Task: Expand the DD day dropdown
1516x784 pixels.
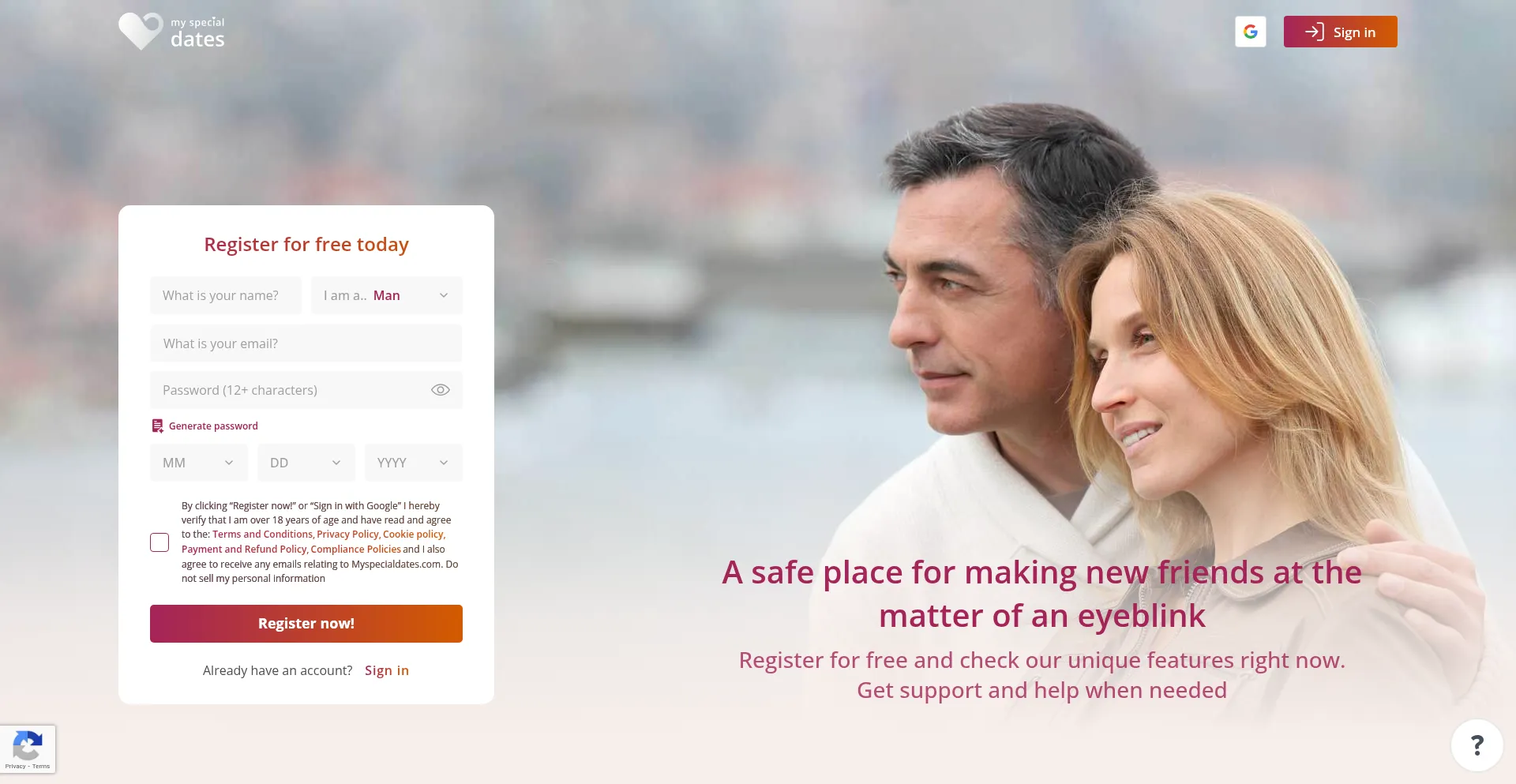Action: tap(306, 463)
